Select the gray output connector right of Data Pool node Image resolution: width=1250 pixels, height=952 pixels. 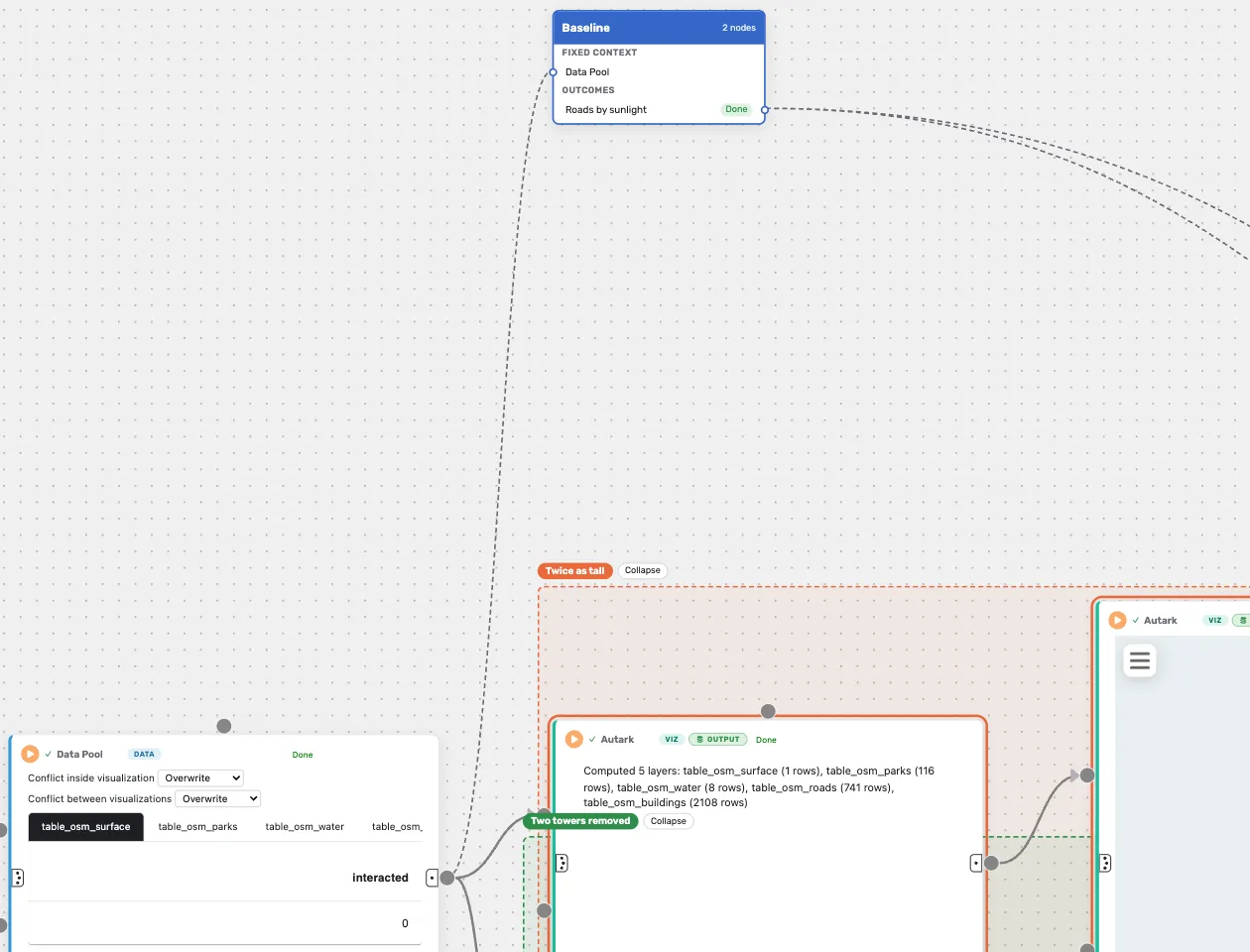coord(447,878)
